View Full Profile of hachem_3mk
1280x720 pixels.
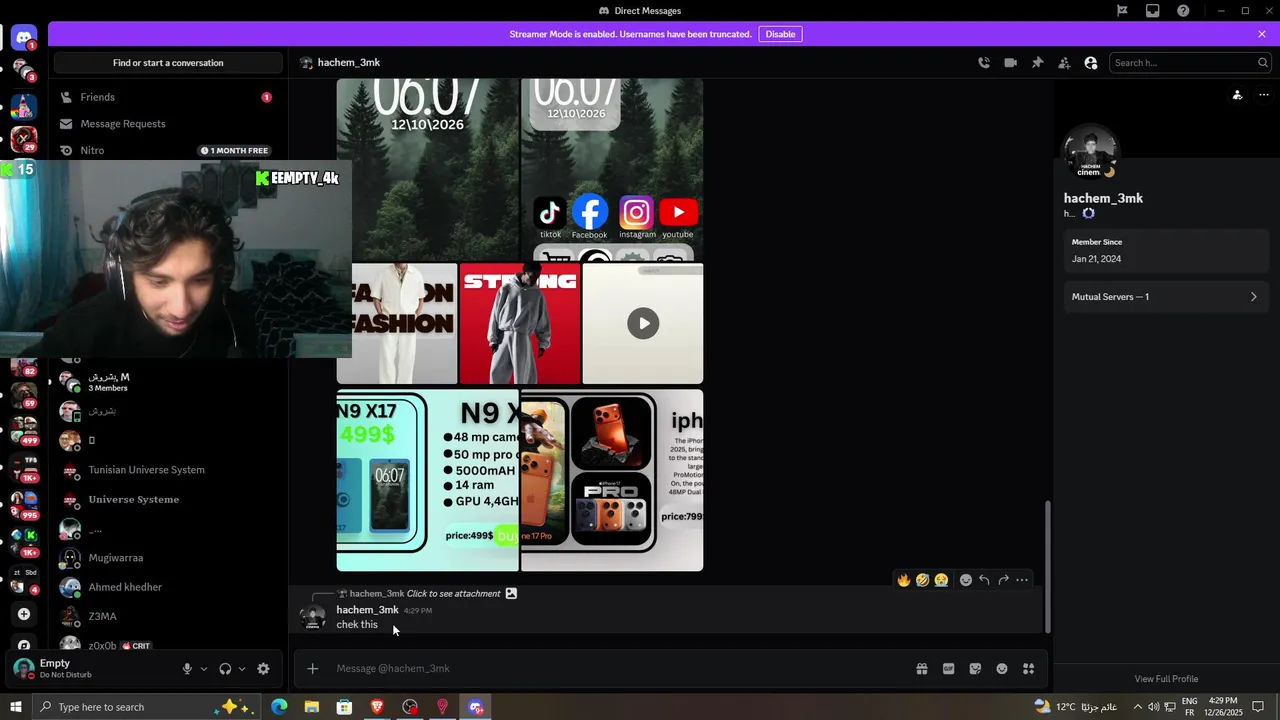(x=1166, y=679)
